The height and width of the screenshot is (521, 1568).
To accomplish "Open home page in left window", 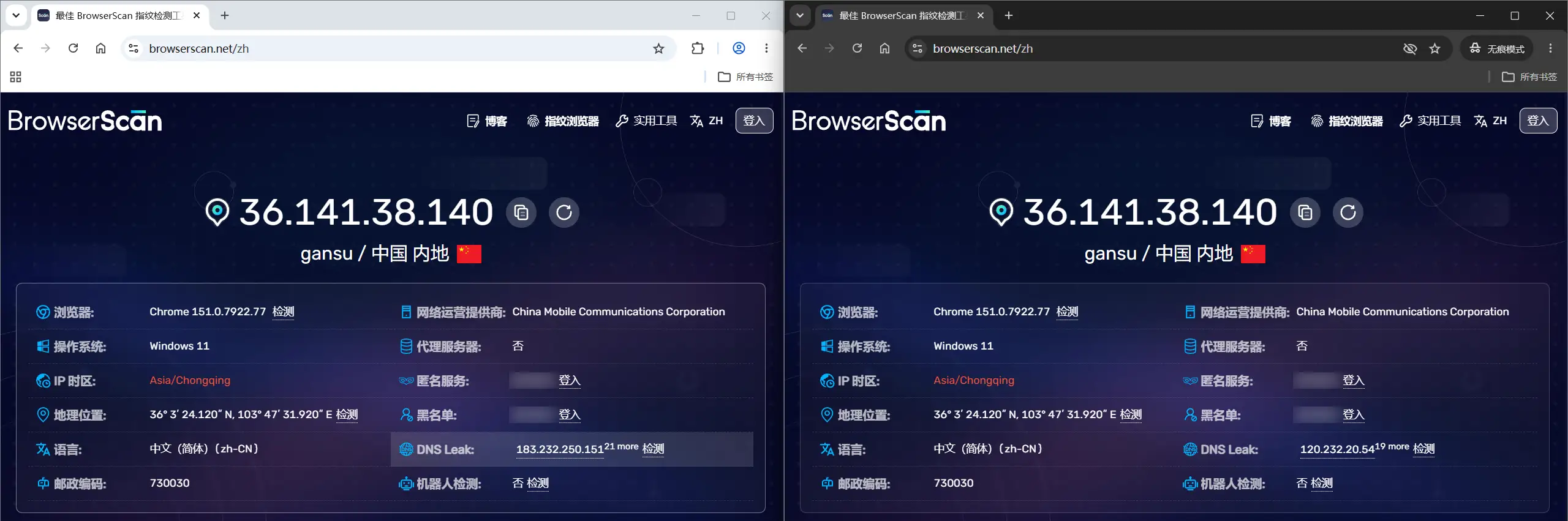I will pyautogui.click(x=100, y=48).
